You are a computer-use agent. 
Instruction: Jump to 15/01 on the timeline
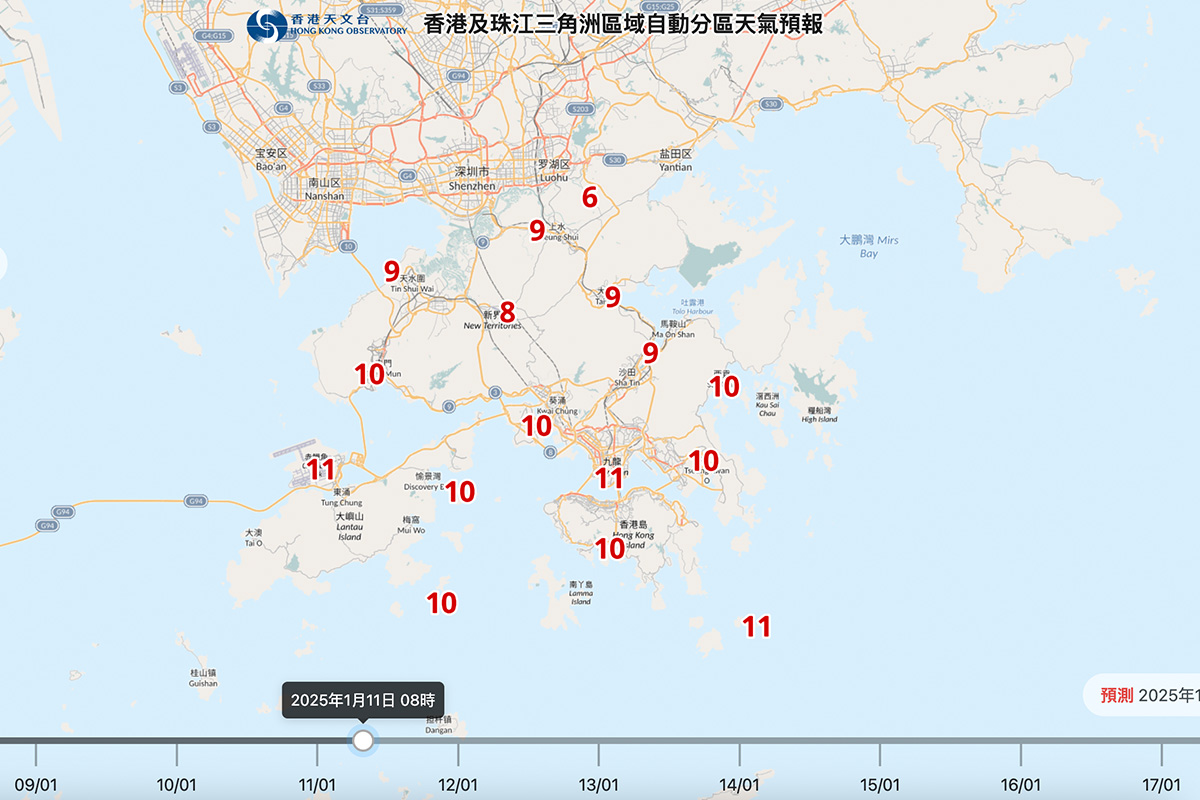(x=880, y=785)
